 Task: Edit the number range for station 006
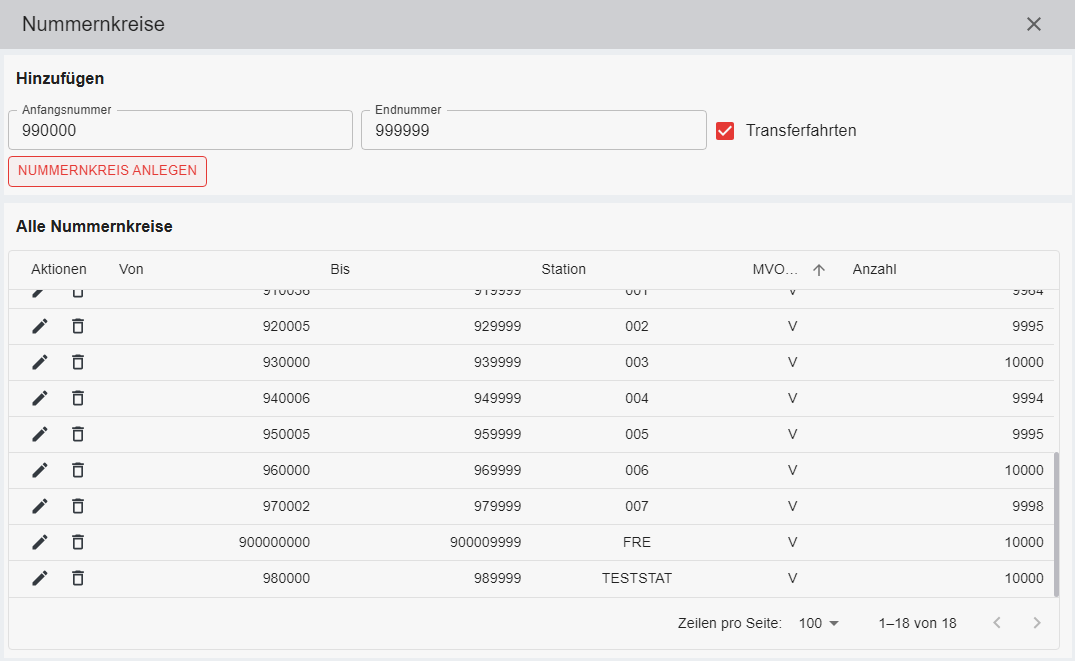(40, 470)
